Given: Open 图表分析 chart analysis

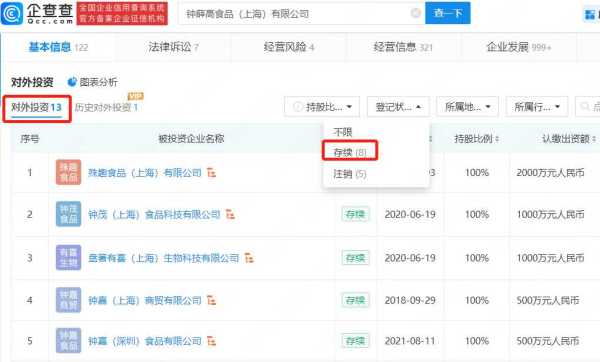Looking at the screenshot, I should 93,82.
